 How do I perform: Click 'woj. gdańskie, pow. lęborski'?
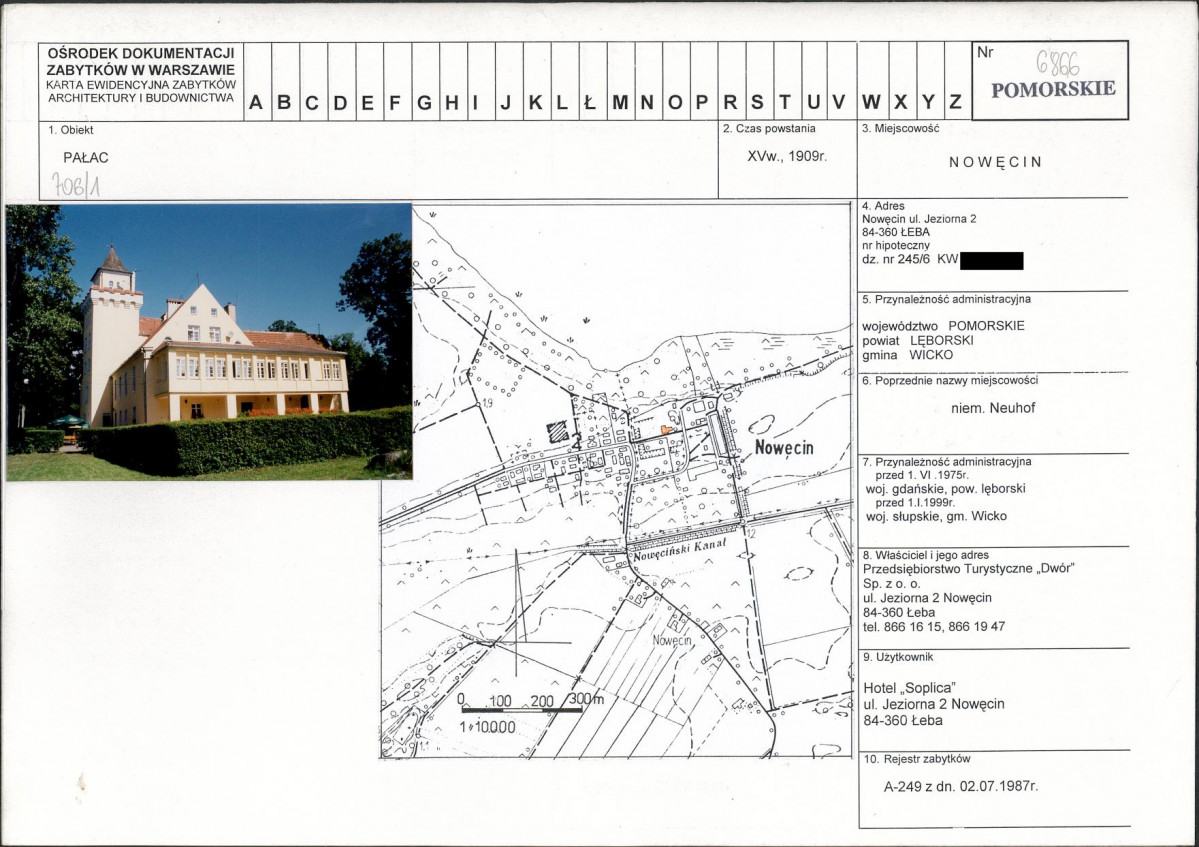[945, 488]
